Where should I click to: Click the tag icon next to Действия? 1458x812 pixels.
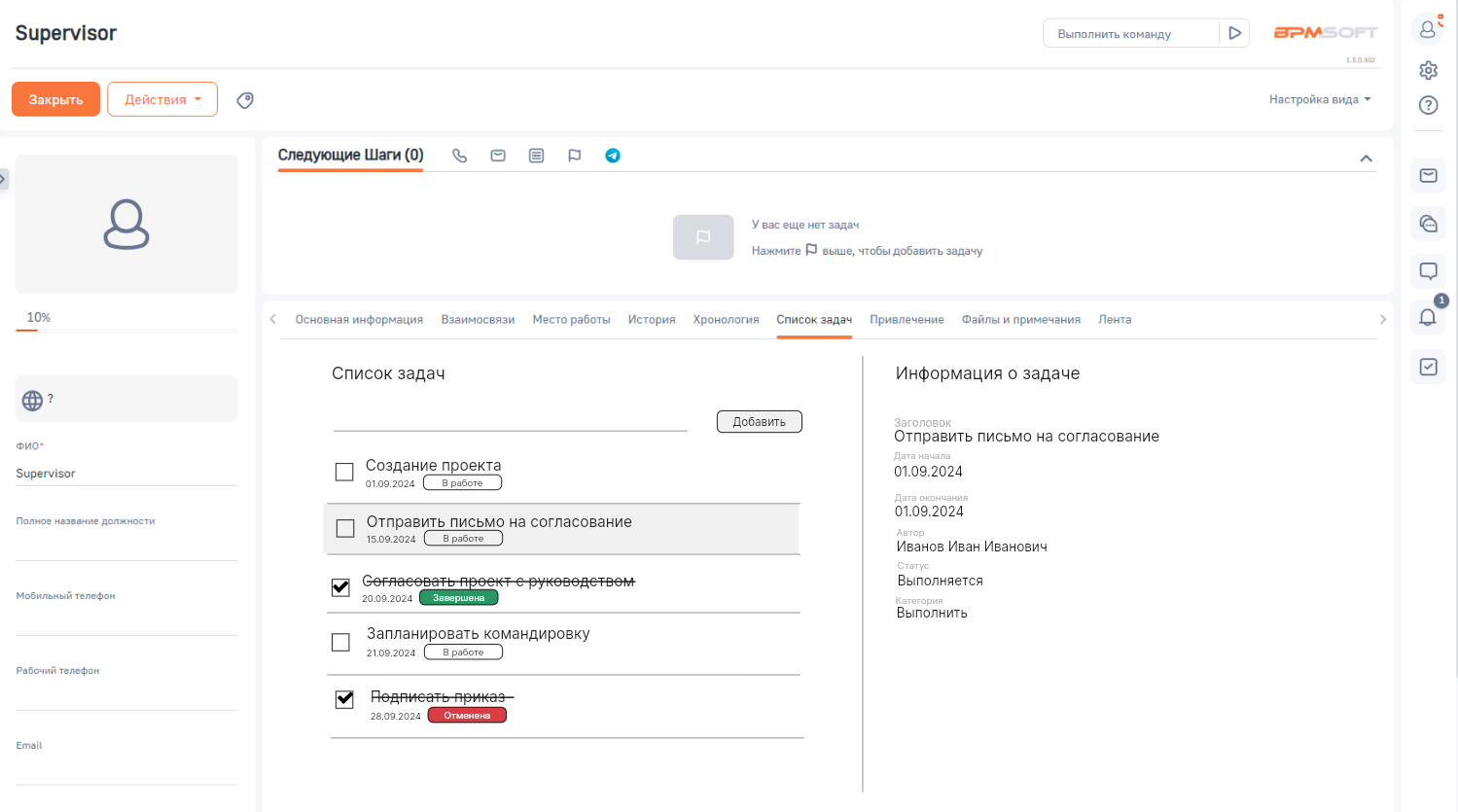click(245, 100)
